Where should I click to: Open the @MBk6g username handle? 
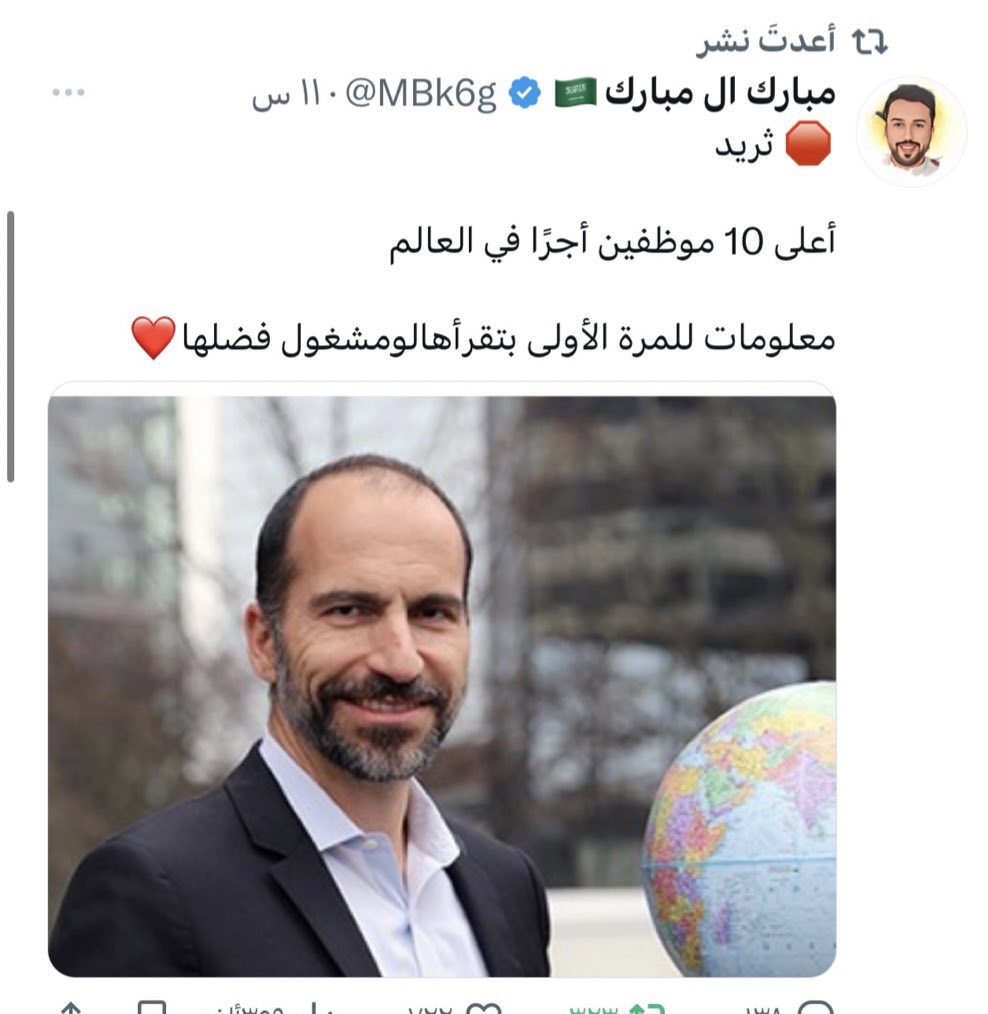point(421,94)
